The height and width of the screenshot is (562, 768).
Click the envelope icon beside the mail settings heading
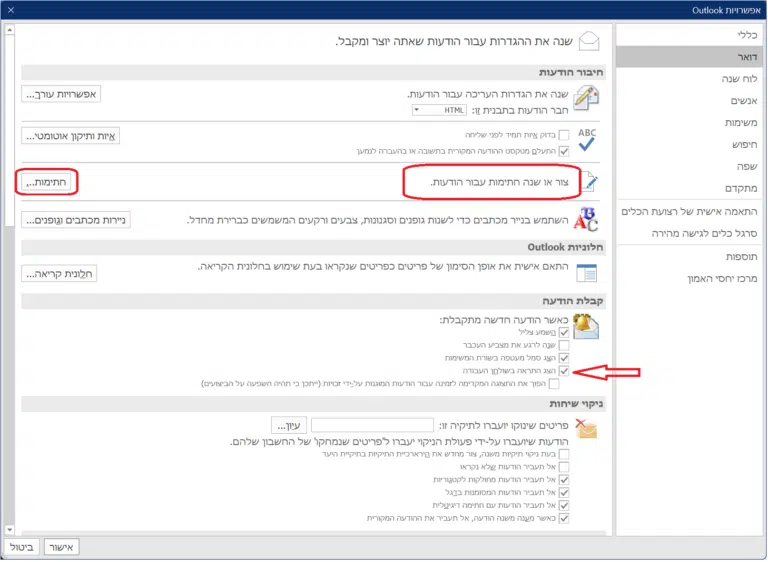pos(589,41)
